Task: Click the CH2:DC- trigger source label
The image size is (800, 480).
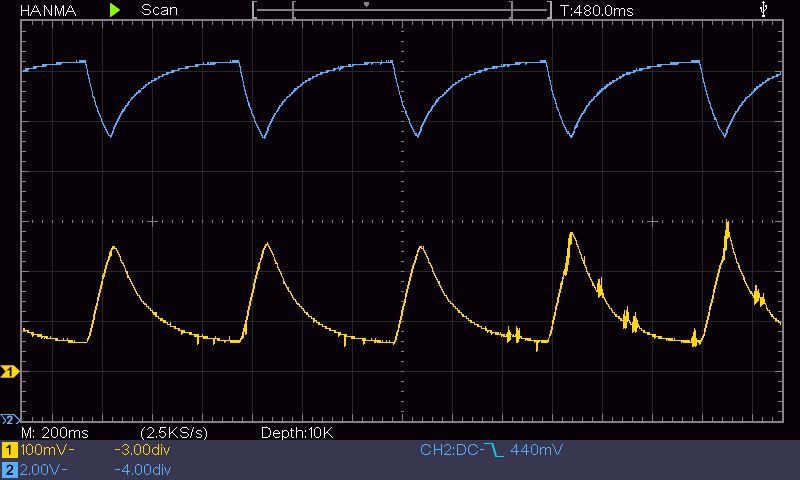Action: point(451,450)
